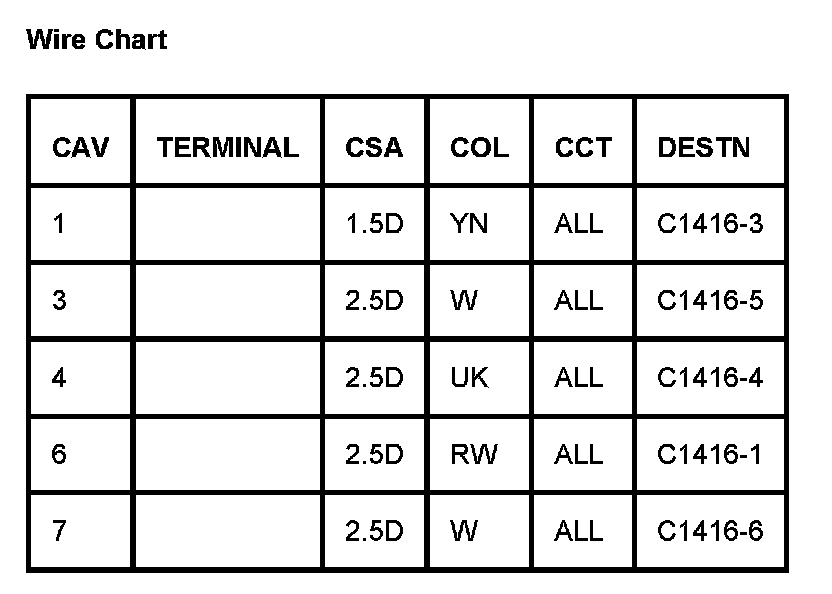Click destination cell C1416-5
This screenshot has width=832, height=594.
click(x=710, y=301)
